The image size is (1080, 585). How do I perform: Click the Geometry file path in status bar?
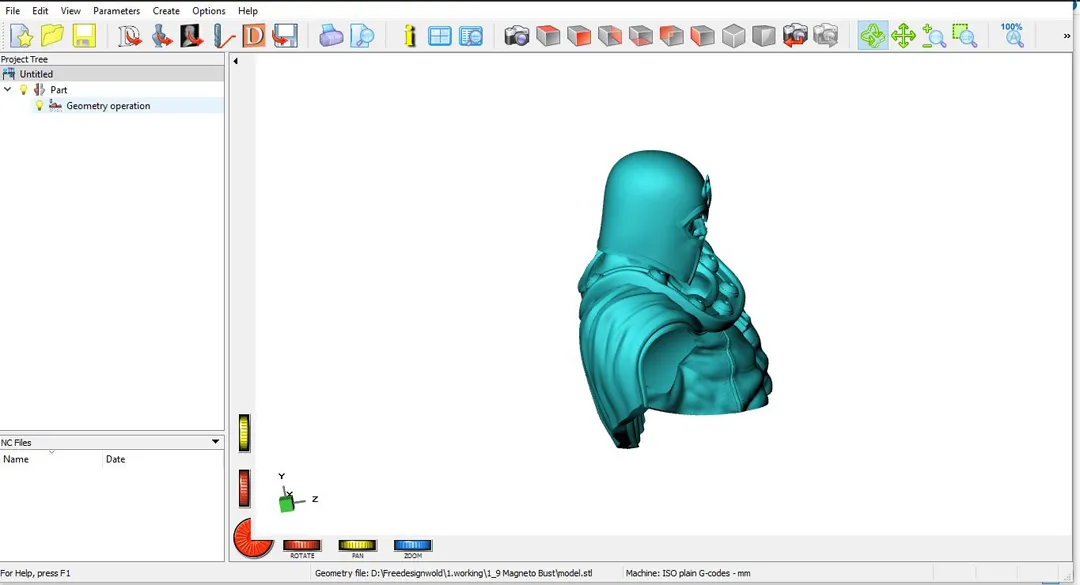tap(453, 573)
